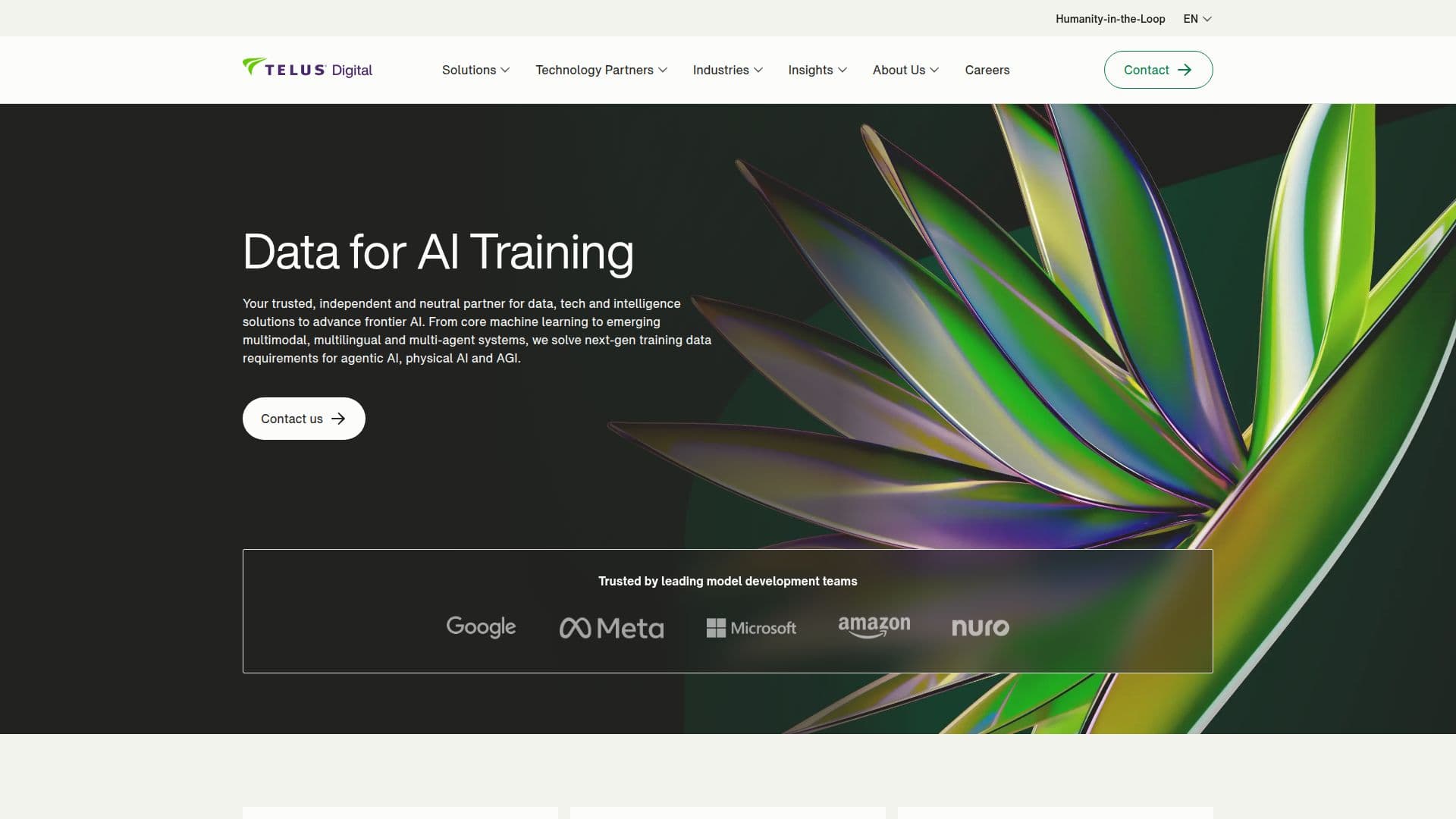
Task: Click the TELUS Digital logo
Action: coord(307,69)
